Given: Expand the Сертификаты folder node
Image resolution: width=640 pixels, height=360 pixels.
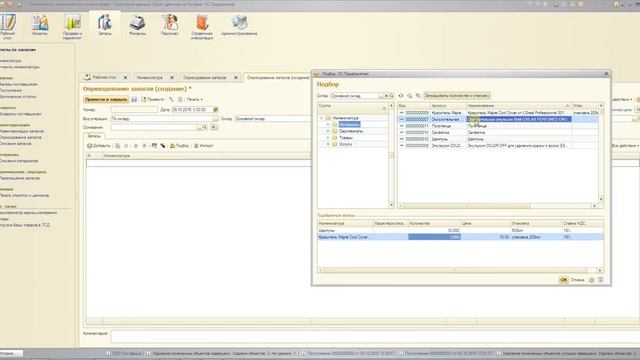Looking at the screenshot, I should (x=328, y=131).
